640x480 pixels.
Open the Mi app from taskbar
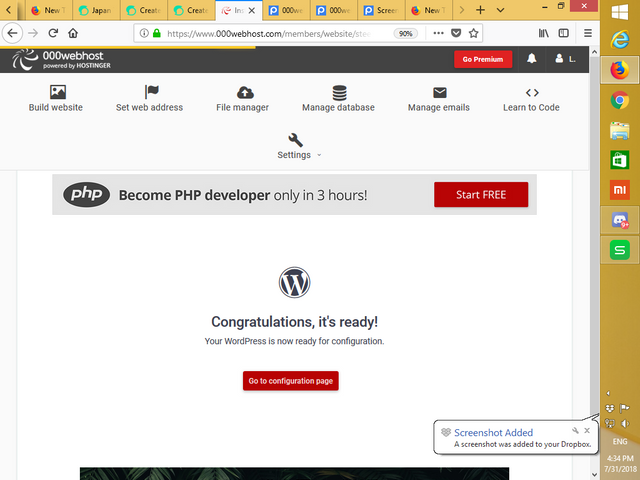coord(620,190)
